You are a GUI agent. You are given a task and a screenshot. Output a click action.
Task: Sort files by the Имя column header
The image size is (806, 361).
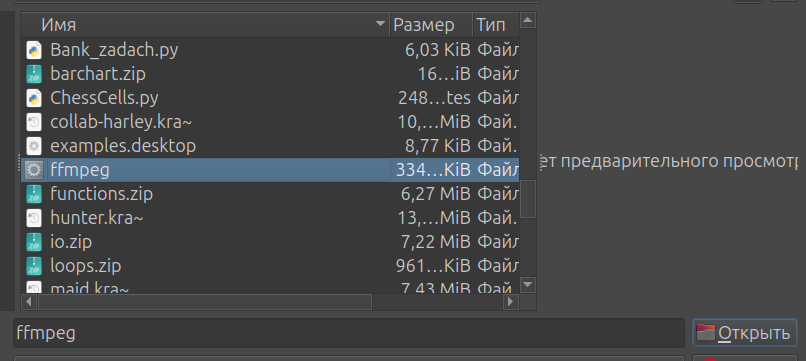[206, 24]
